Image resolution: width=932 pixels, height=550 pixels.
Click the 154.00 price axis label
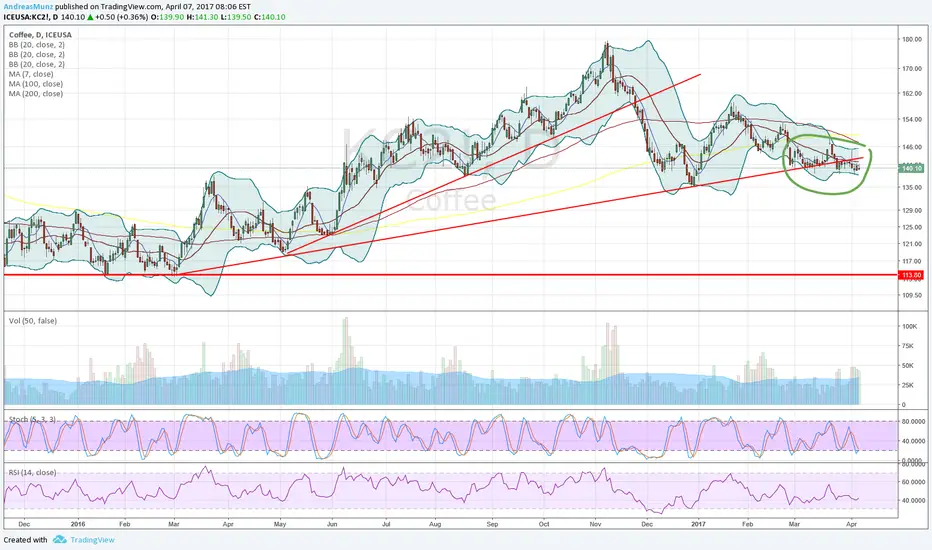[x=912, y=120]
